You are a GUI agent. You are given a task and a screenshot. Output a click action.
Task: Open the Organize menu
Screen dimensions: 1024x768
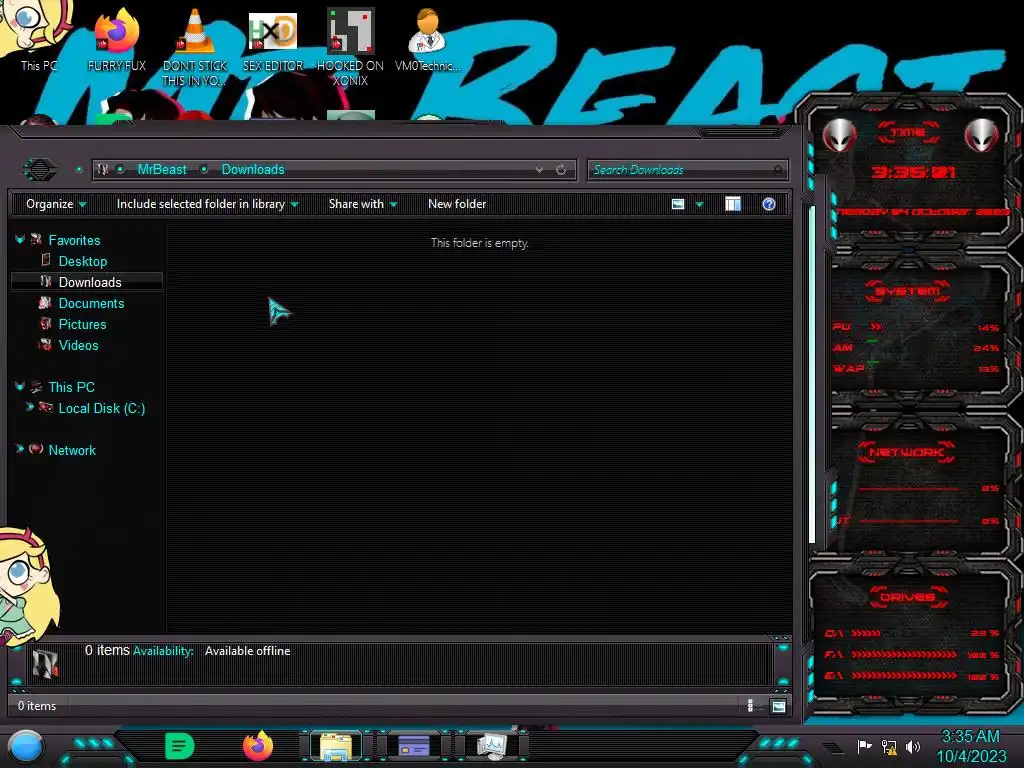click(x=56, y=204)
